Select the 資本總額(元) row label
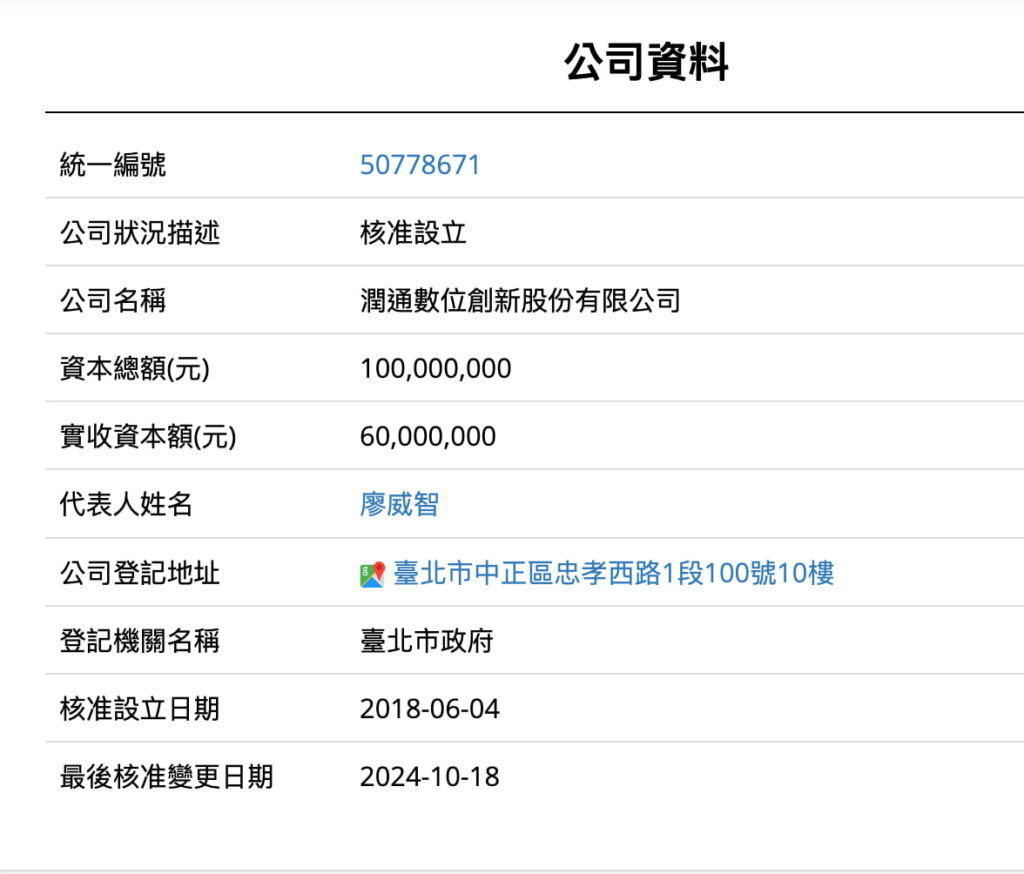 click(132, 368)
